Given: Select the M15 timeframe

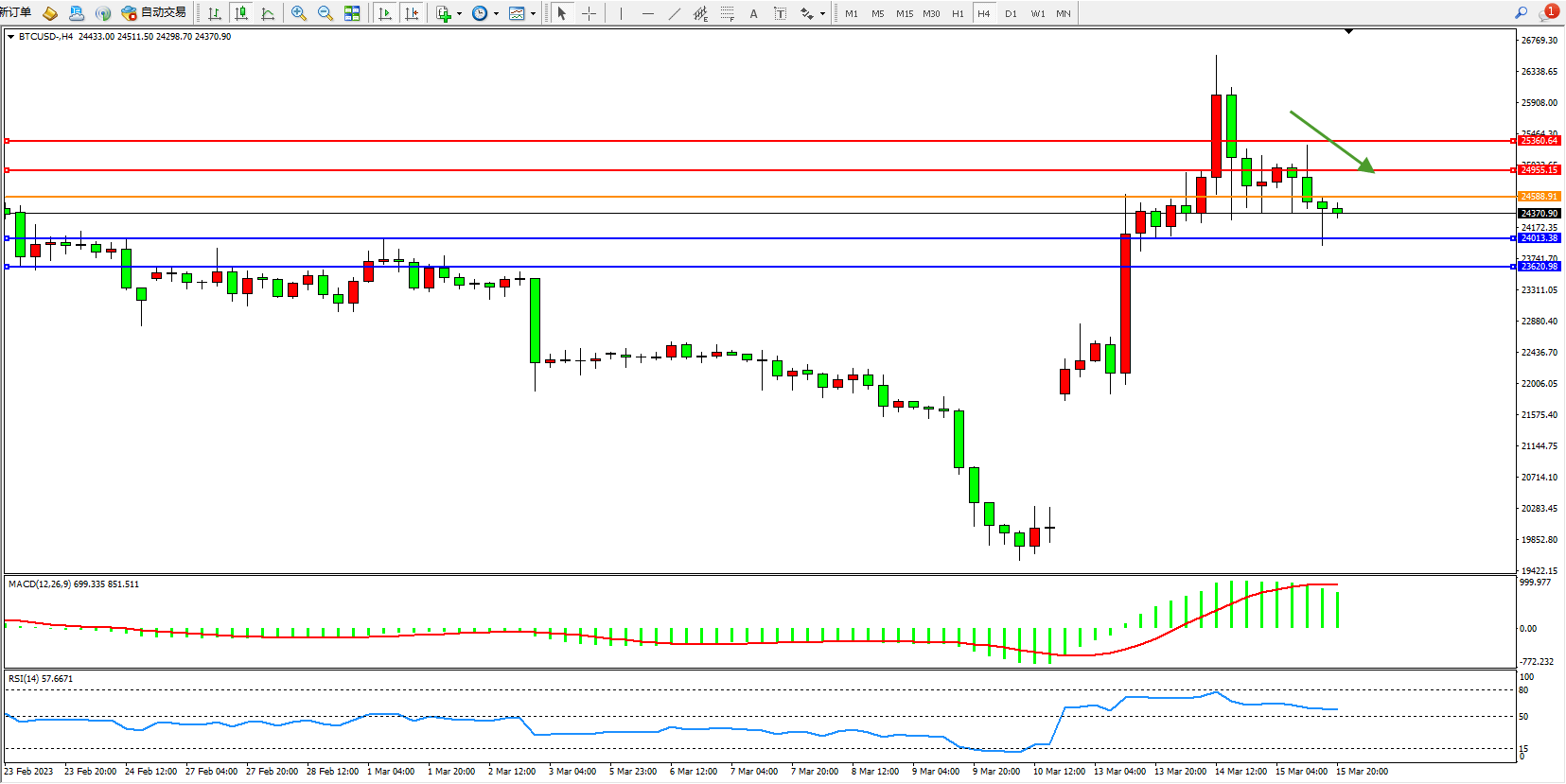Looking at the screenshot, I should tap(905, 13).
